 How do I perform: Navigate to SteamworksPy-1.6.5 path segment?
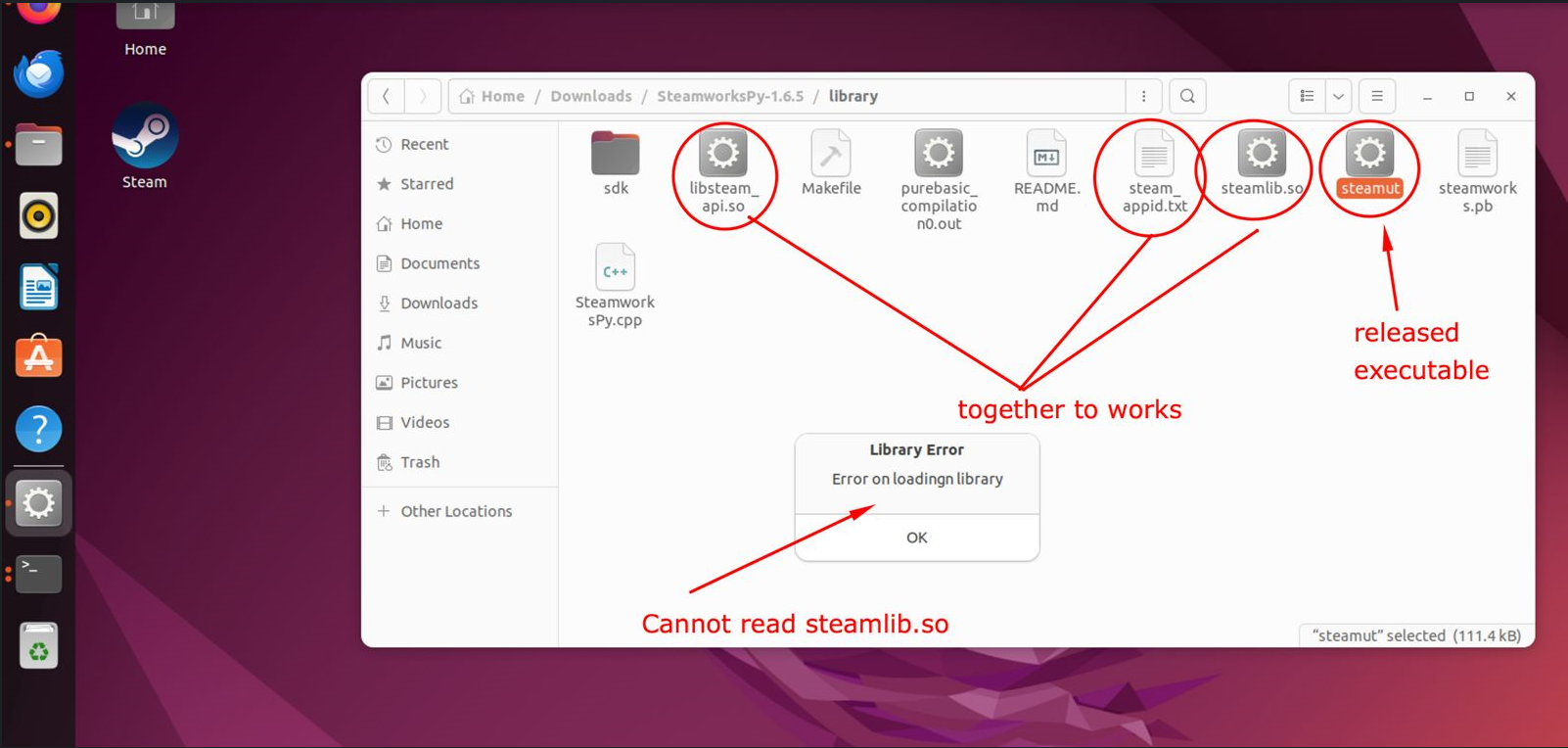(x=730, y=96)
